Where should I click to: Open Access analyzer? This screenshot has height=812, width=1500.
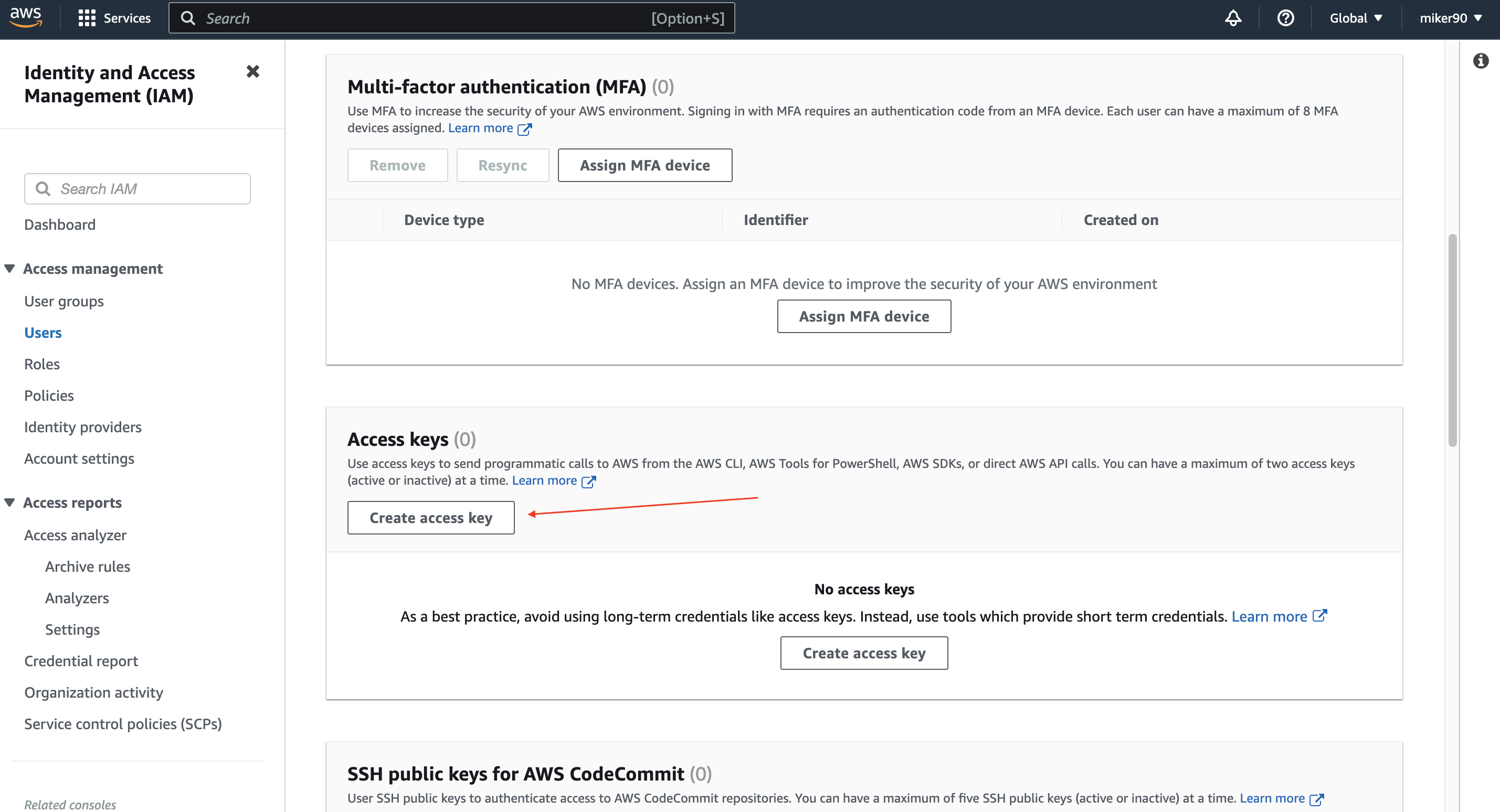point(75,535)
